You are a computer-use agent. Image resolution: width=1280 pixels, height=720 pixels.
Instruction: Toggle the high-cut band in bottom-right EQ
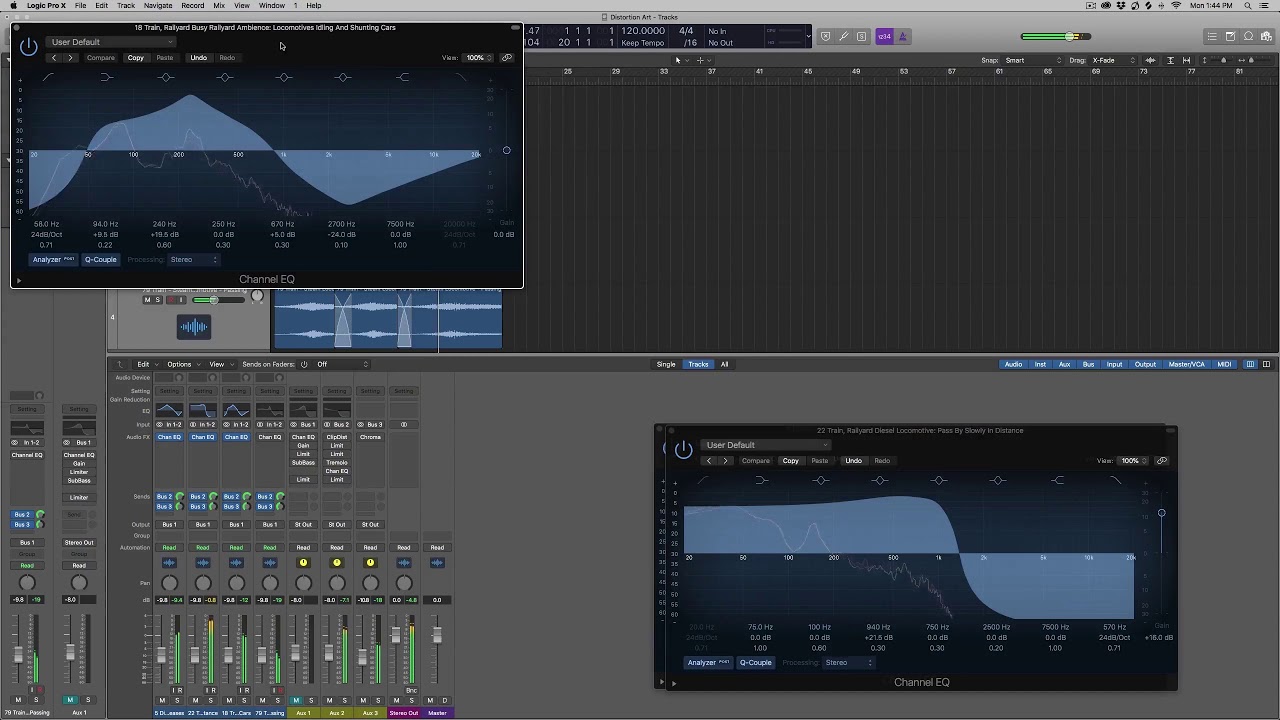pos(1116,481)
